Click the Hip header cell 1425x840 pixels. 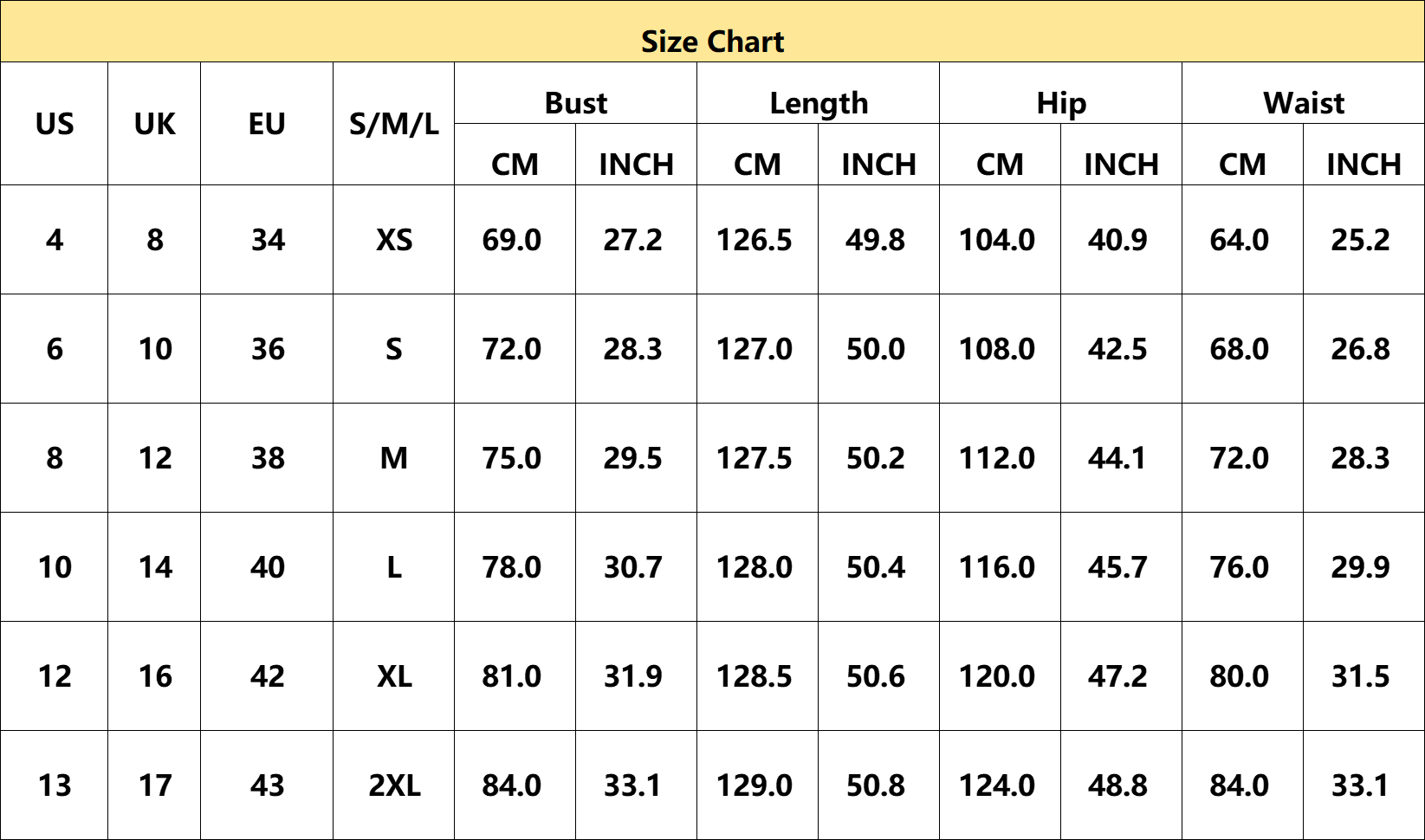click(1060, 94)
